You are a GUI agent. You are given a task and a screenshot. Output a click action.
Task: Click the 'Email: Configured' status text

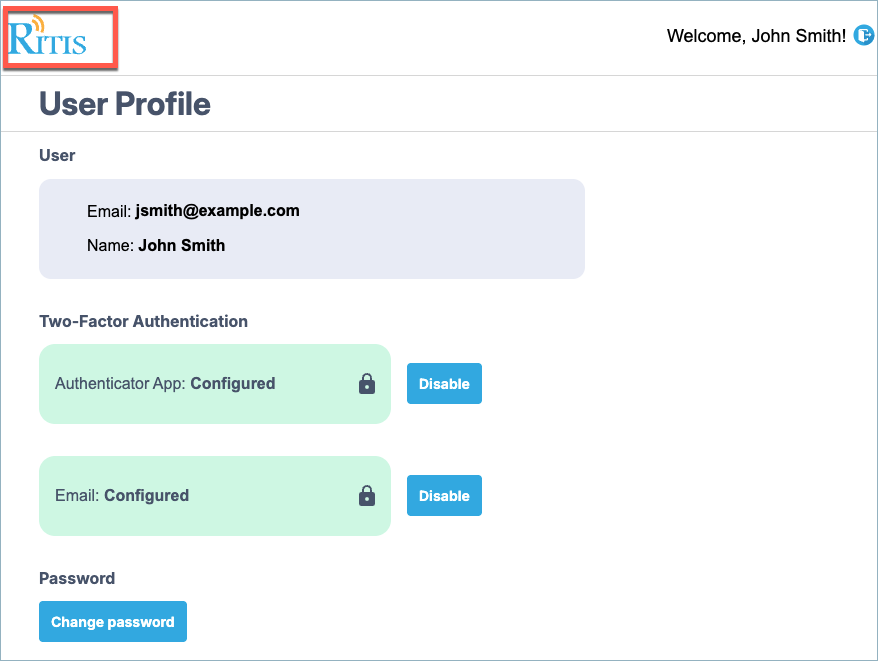click(122, 495)
